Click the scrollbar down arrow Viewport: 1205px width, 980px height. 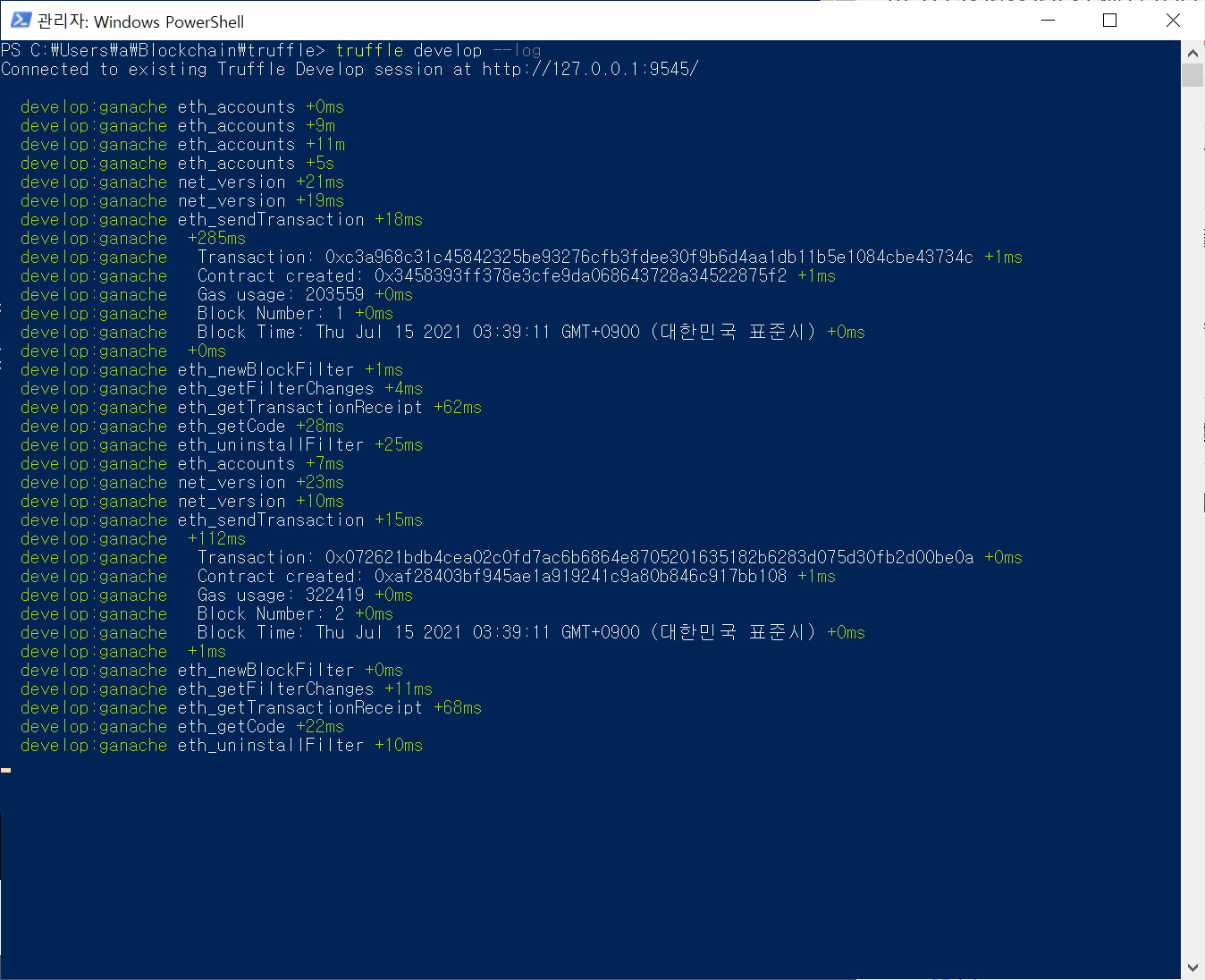1192,967
